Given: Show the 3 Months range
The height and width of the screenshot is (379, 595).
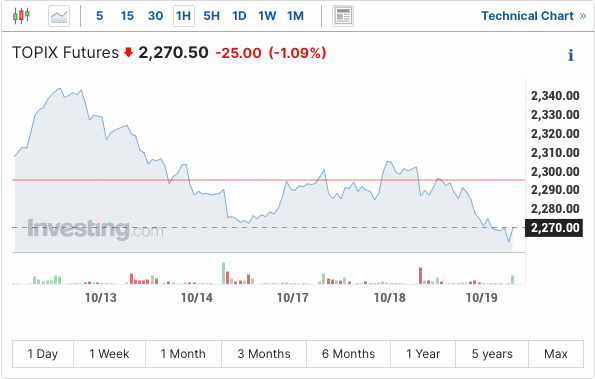Looking at the screenshot, I should (x=264, y=354).
